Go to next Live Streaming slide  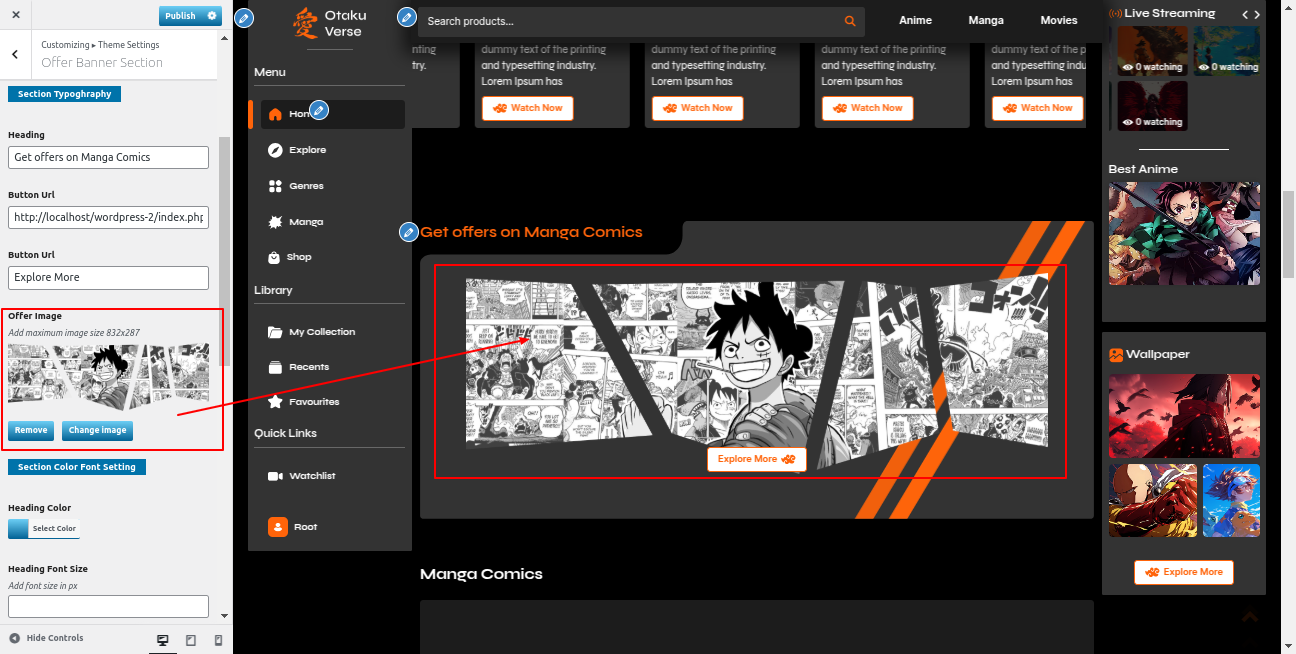click(x=1258, y=14)
